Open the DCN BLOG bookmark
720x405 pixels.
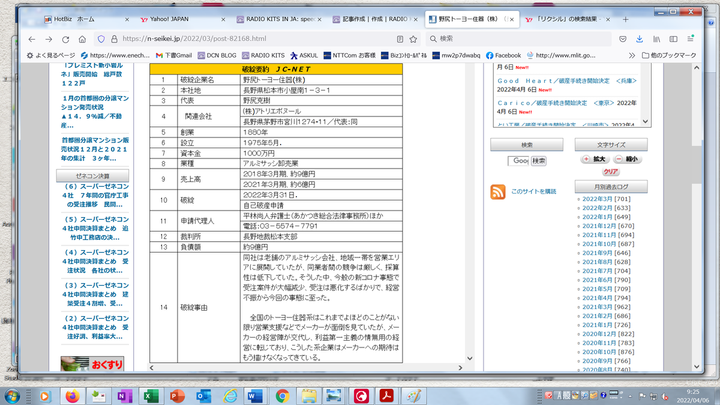click(217, 55)
